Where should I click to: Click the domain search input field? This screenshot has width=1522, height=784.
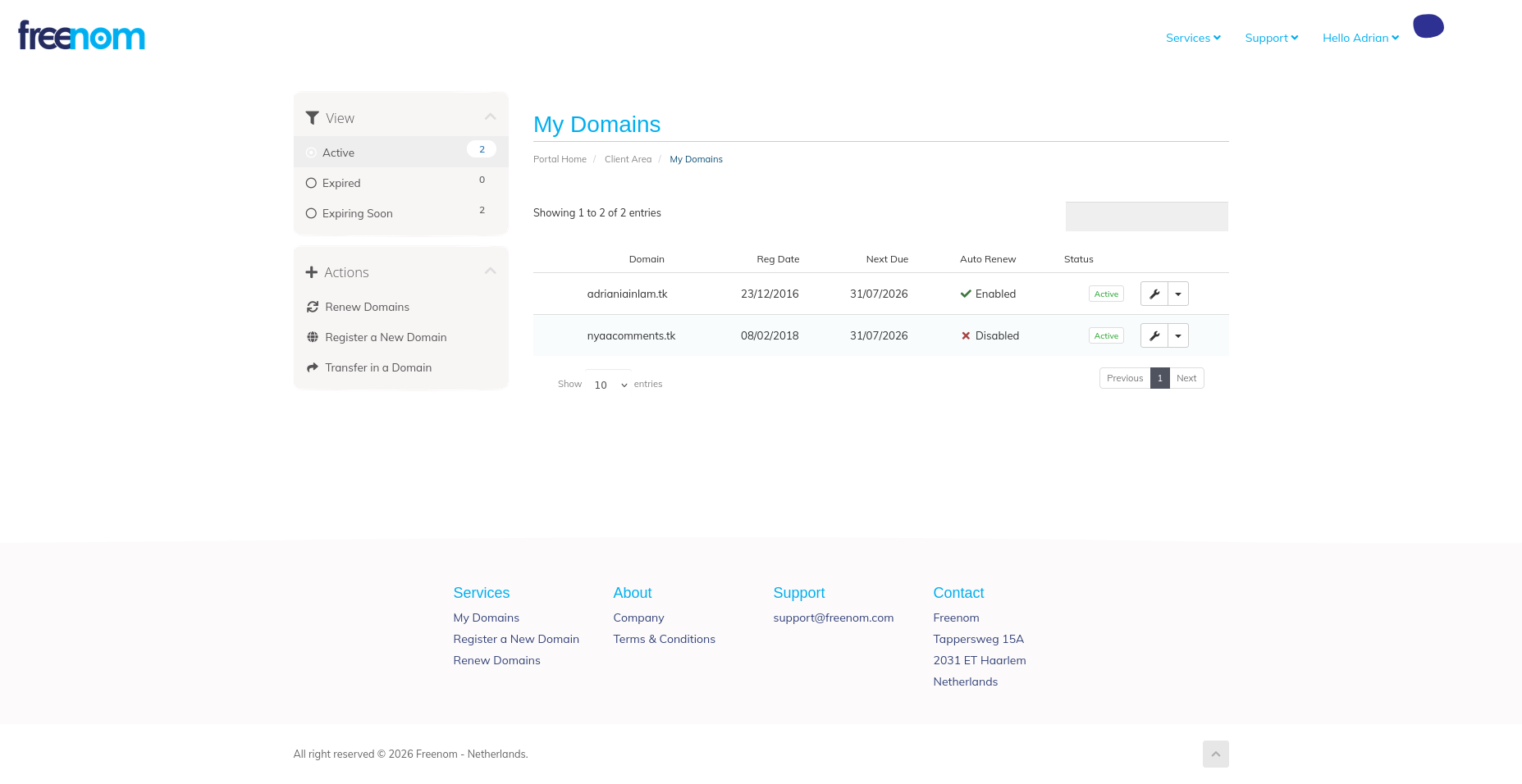(1147, 217)
